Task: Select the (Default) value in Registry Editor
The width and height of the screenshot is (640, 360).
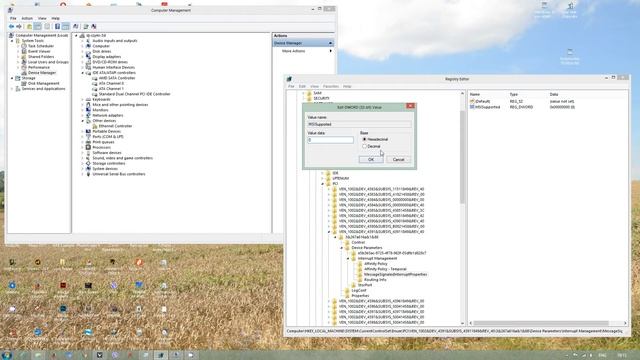Action: click(x=482, y=101)
